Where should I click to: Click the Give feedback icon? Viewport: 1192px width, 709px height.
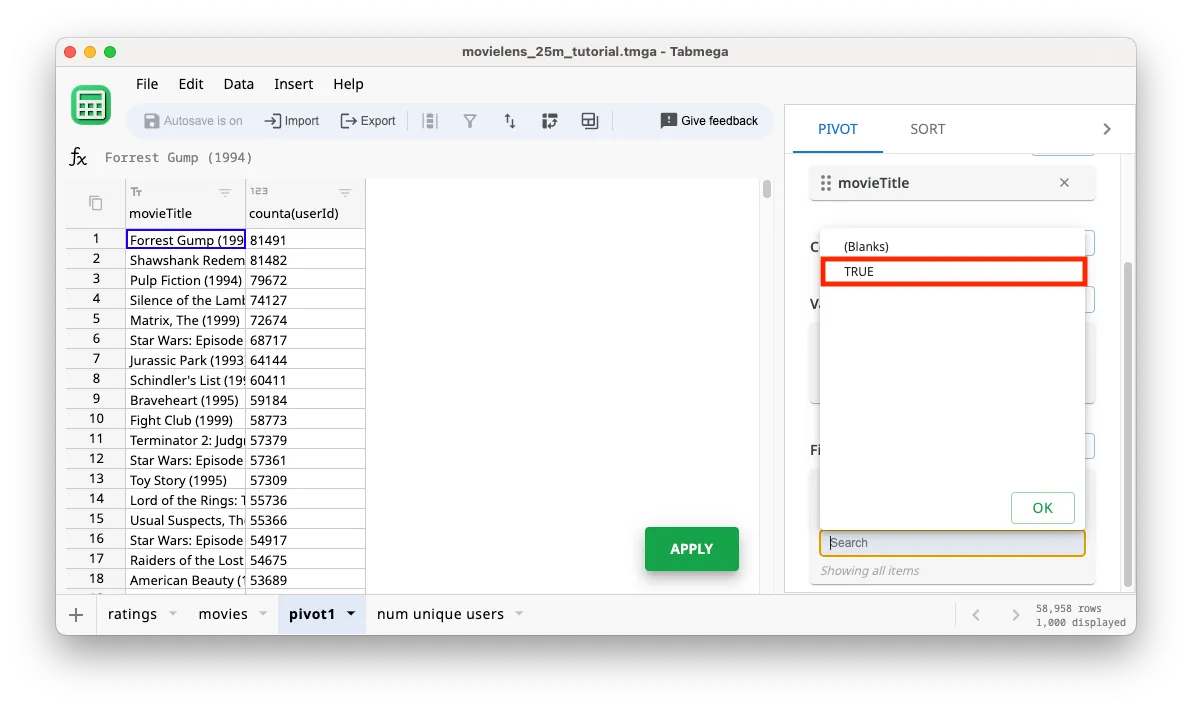tap(668, 120)
